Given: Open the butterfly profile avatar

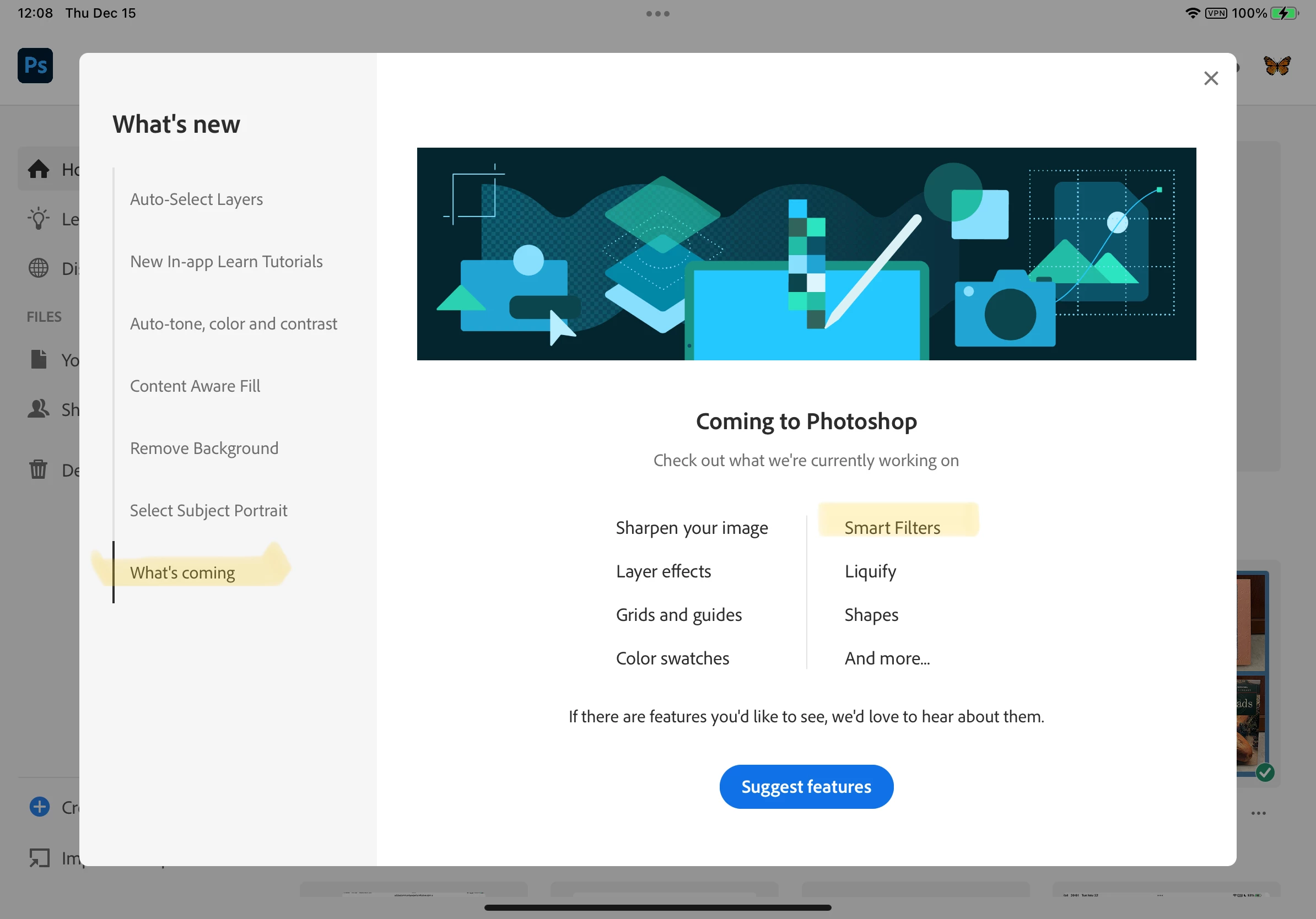Looking at the screenshot, I should (1276, 66).
